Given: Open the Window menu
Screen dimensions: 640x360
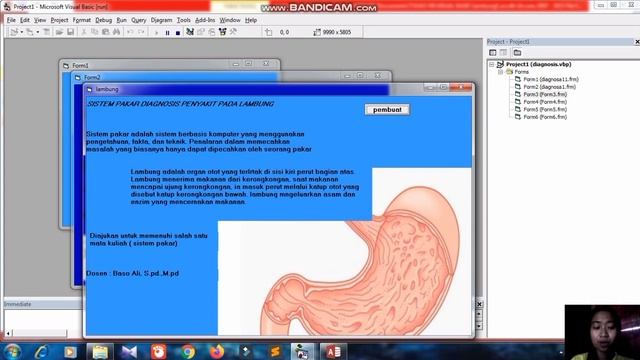Looking at the screenshot, I should point(230,20).
